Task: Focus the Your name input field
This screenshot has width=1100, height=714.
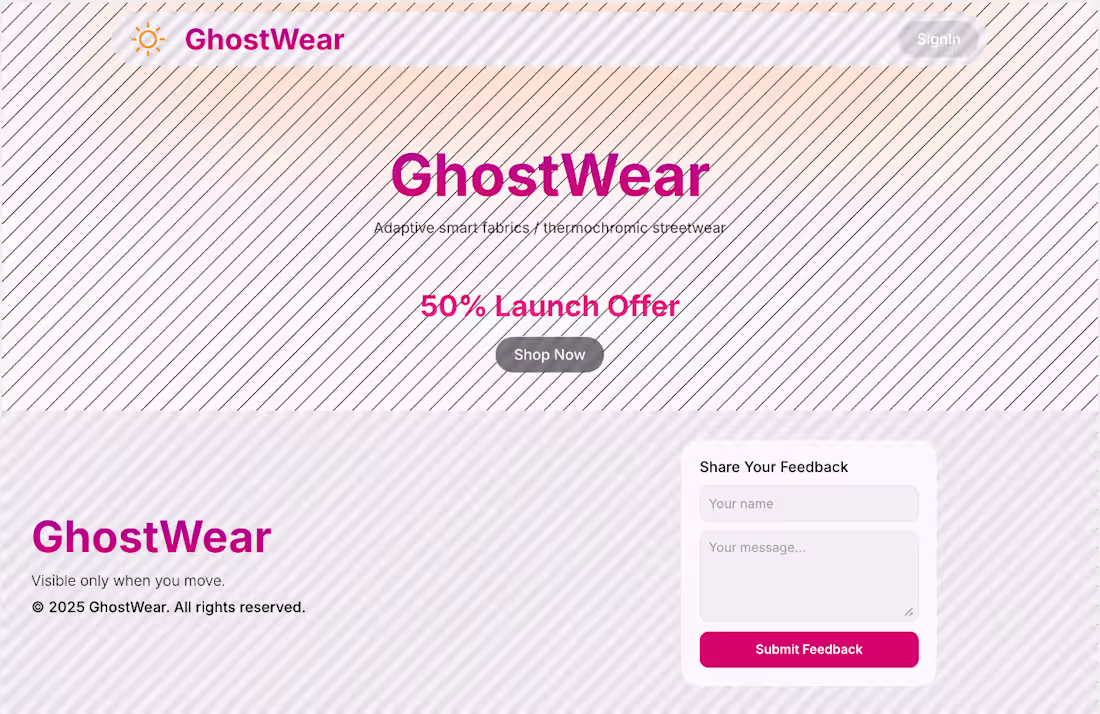Action: 809,504
